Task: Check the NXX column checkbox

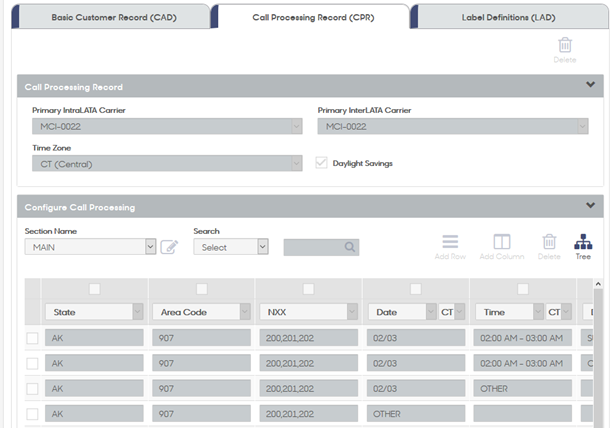Action: point(309,289)
